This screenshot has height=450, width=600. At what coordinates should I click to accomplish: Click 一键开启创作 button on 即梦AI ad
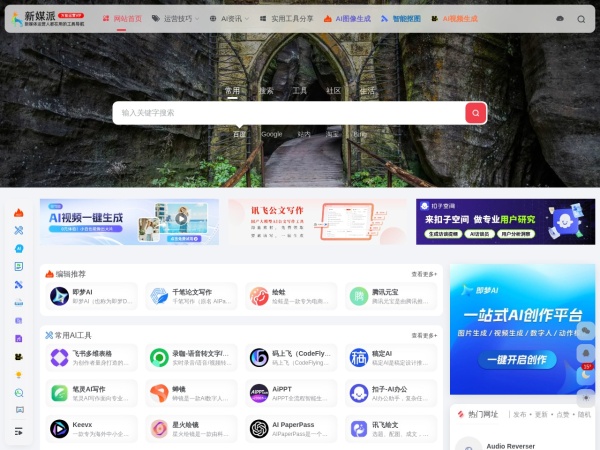[x=517, y=360]
